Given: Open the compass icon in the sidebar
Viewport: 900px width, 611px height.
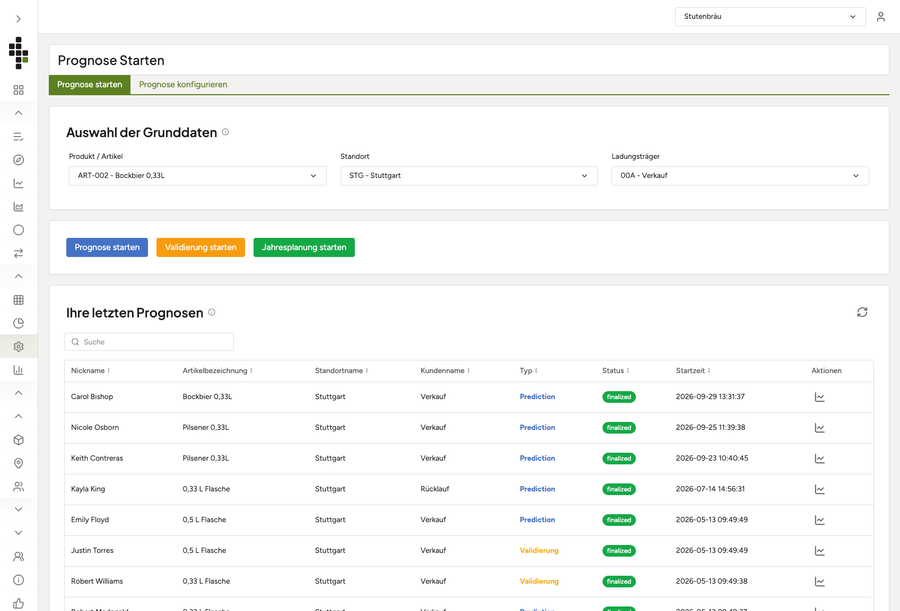Looking at the screenshot, I should (18, 160).
